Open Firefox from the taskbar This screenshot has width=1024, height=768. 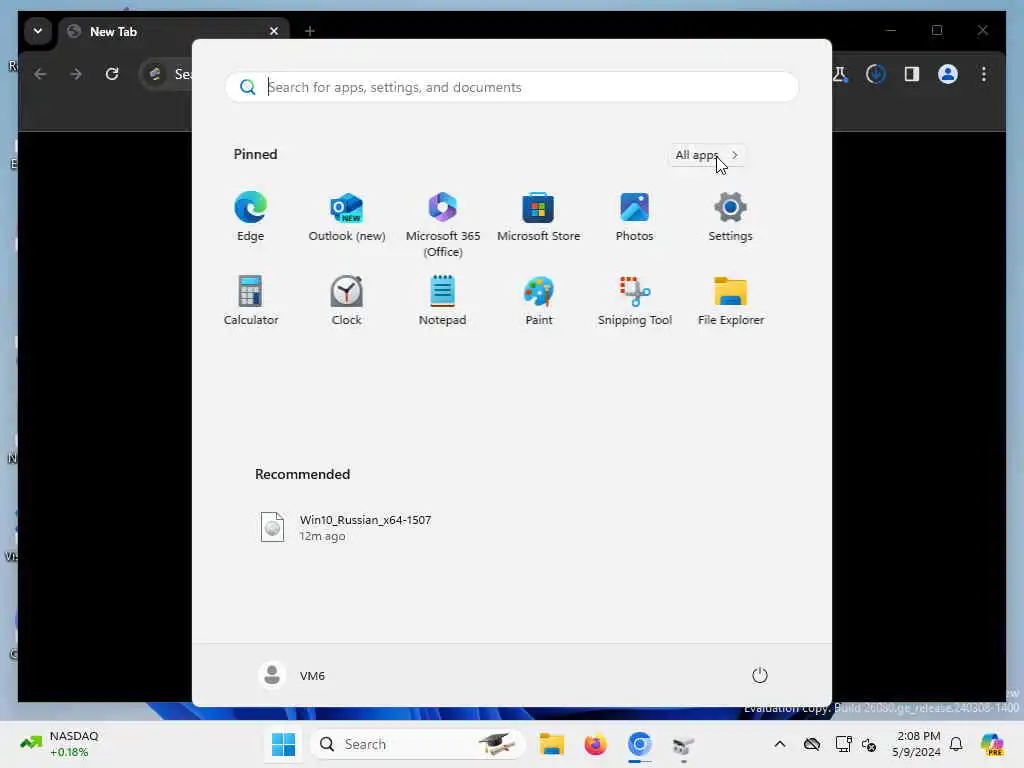coord(595,744)
